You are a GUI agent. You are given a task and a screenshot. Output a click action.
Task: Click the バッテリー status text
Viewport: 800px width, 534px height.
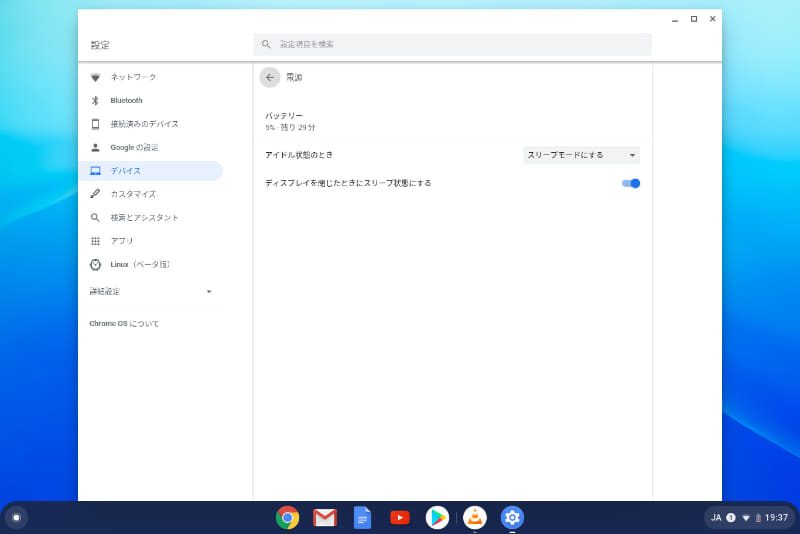pos(290,121)
